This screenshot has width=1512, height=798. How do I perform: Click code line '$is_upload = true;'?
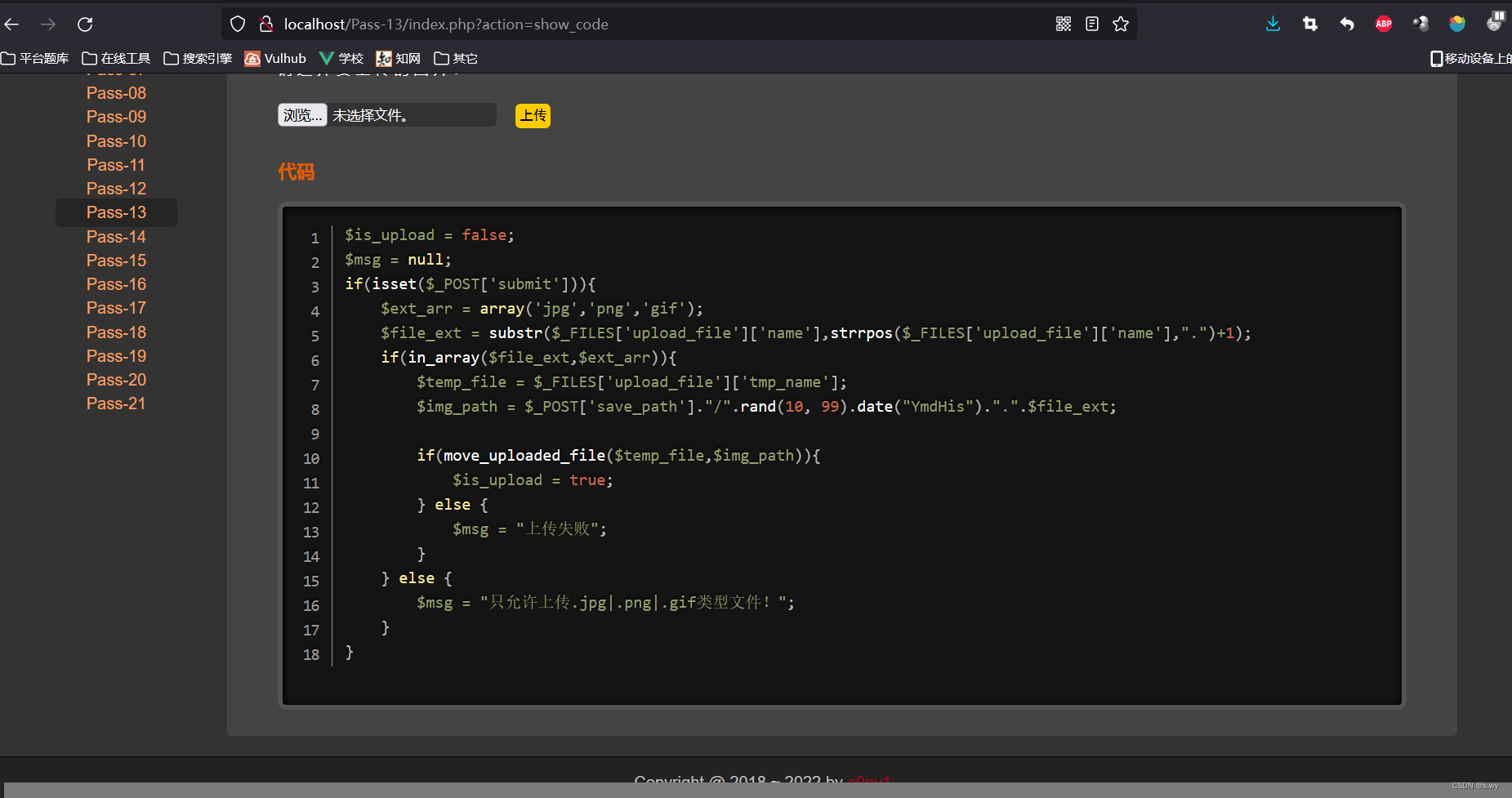(533, 480)
